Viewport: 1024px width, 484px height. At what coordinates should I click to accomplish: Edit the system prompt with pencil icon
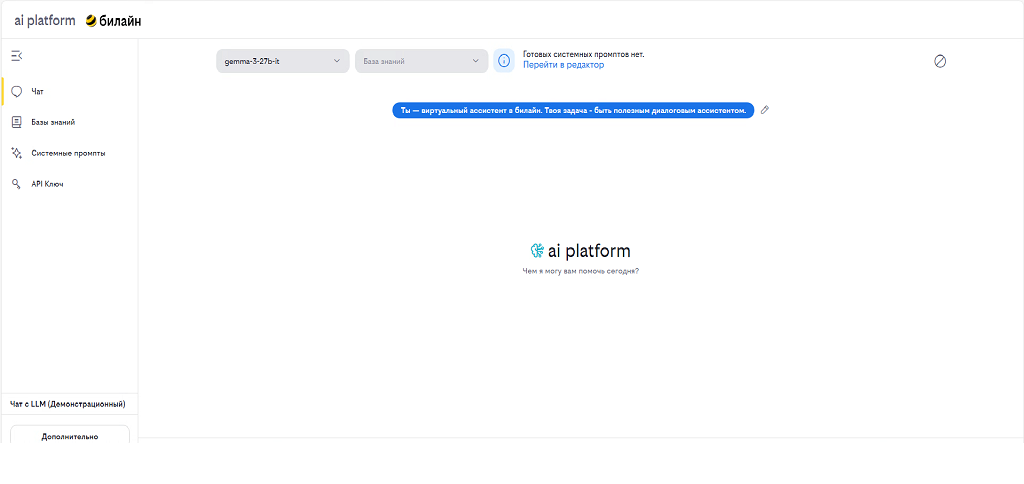[x=765, y=110]
